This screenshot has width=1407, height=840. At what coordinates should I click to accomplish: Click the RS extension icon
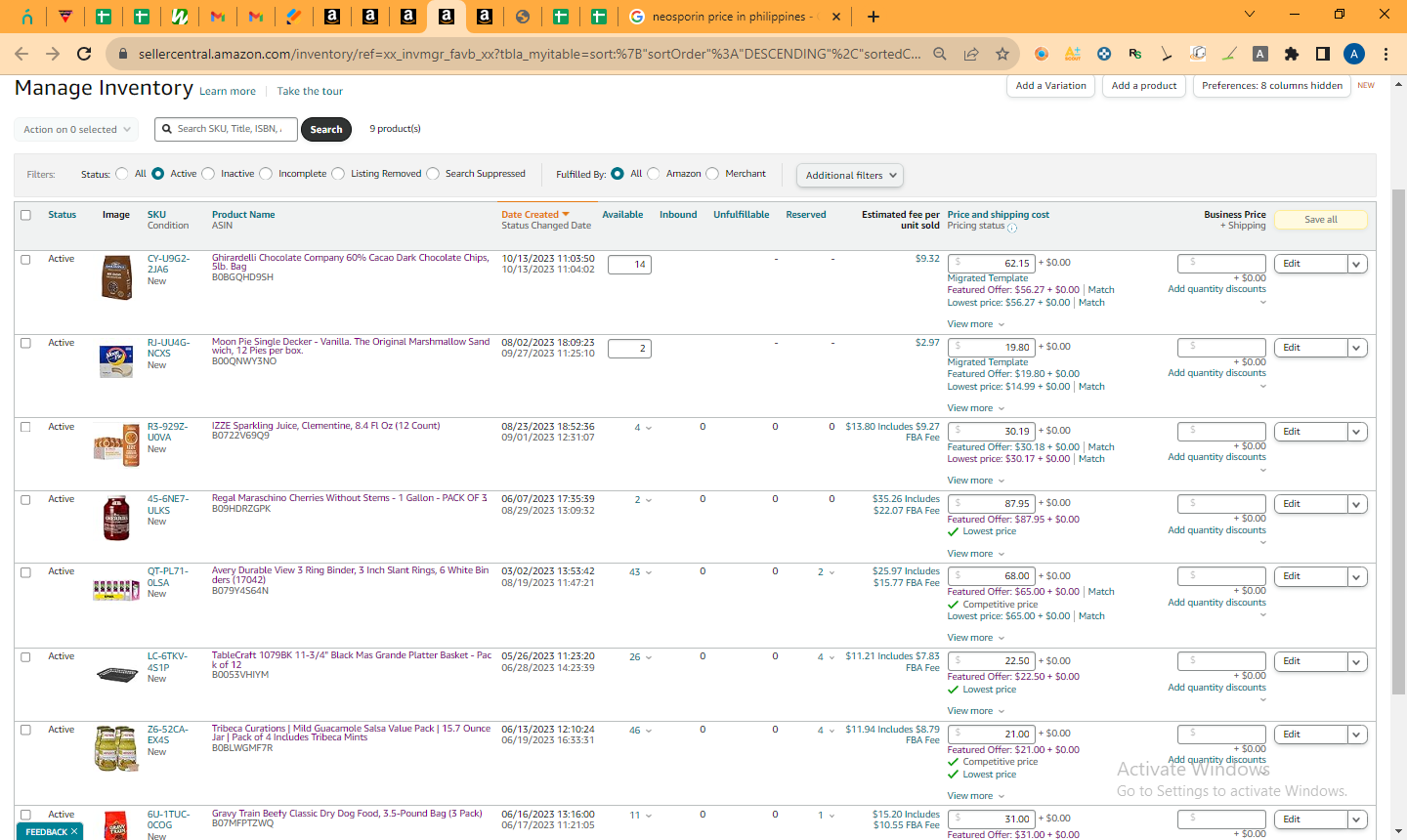tap(1135, 54)
